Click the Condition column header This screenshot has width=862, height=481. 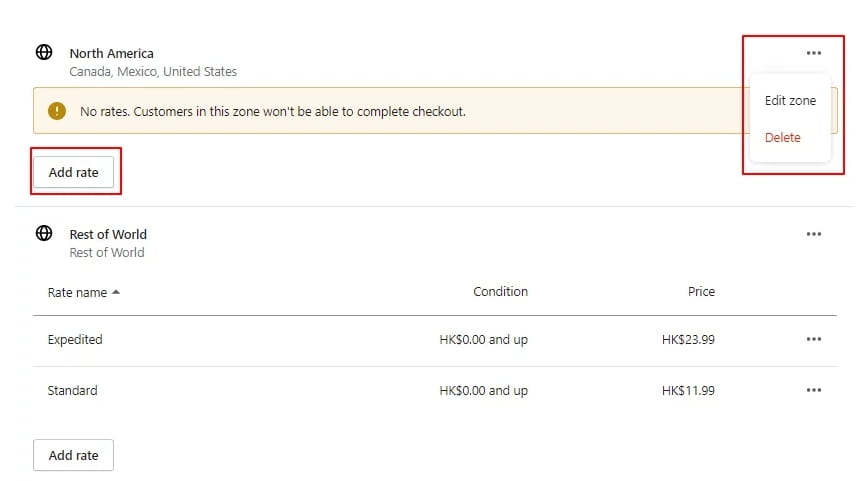point(500,291)
